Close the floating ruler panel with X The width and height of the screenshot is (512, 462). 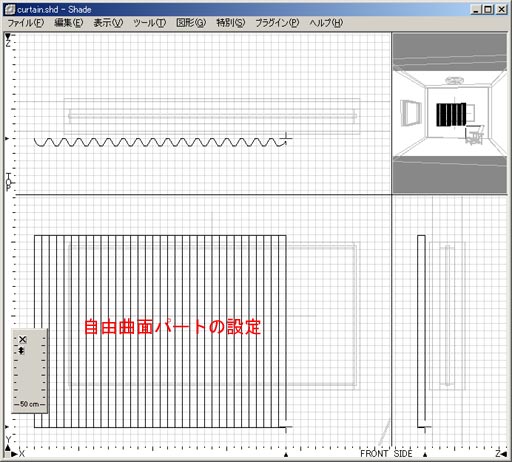click(x=22, y=339)
